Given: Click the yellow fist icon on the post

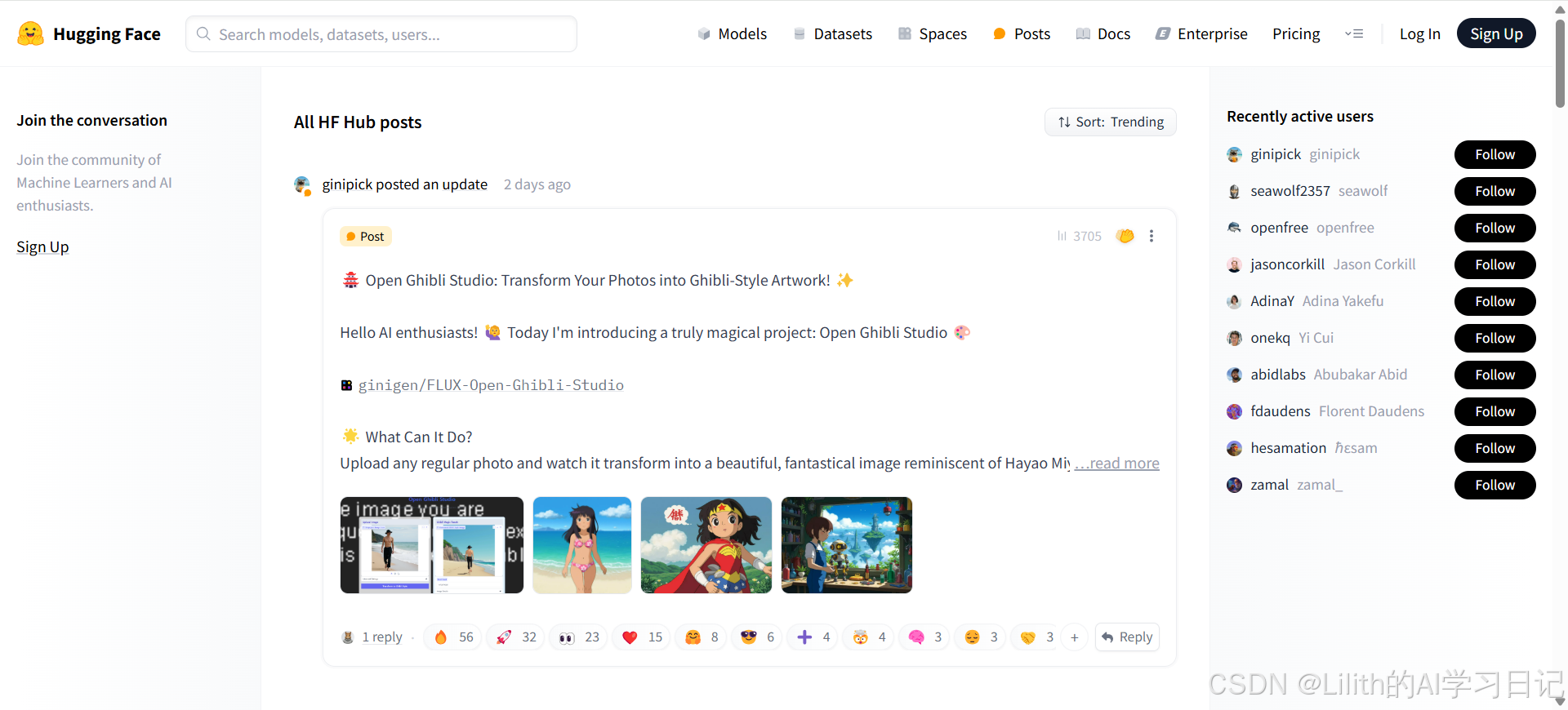Looking at the screenshot, I should [1125, 236].
